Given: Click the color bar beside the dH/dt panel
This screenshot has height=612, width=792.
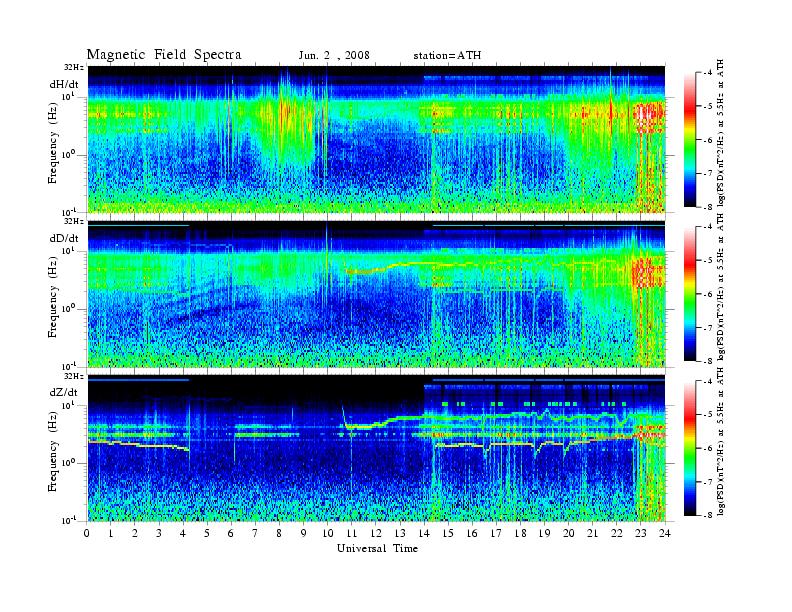Looking at the screenshot, I should pyautogui.click(x=689, y=140).
